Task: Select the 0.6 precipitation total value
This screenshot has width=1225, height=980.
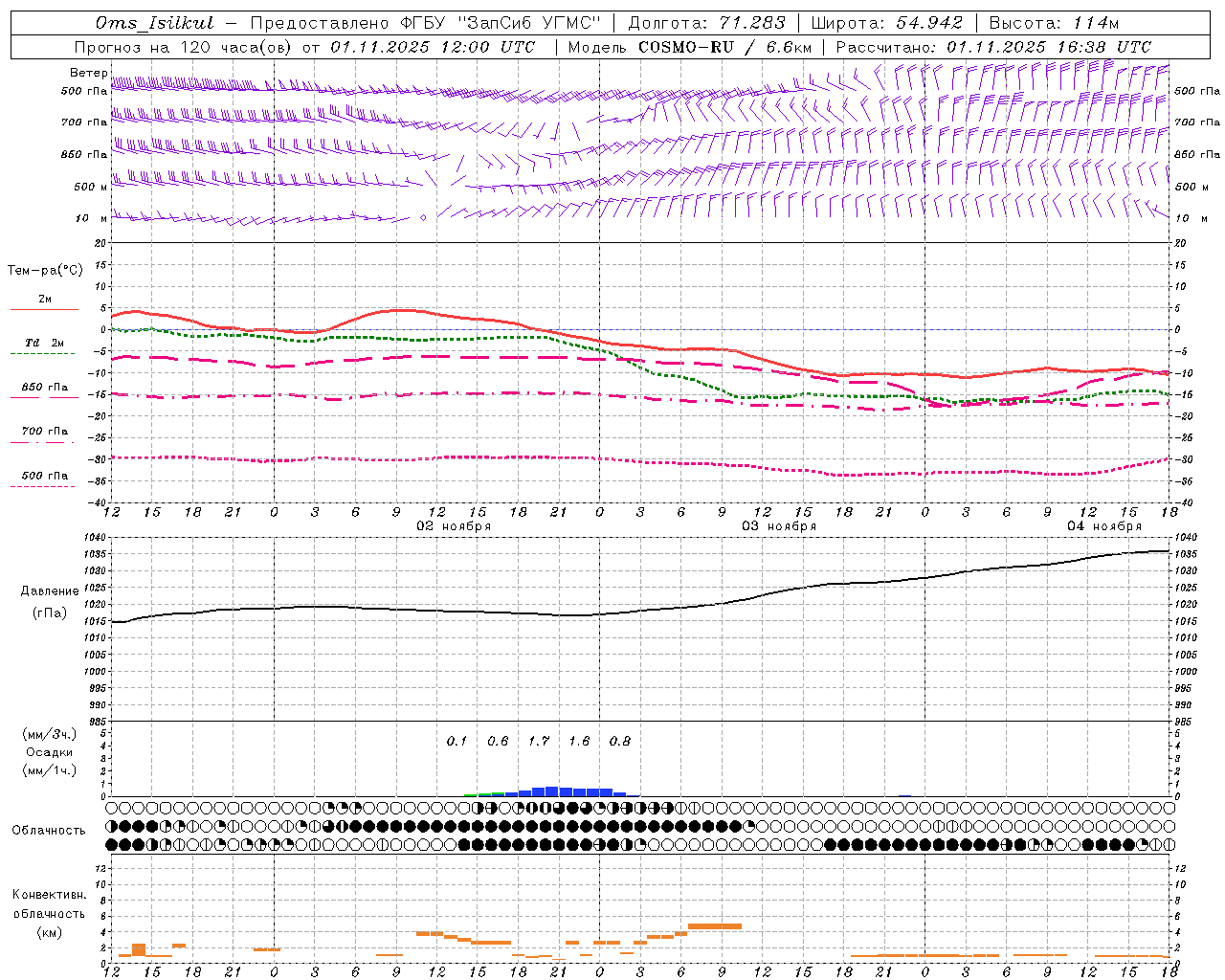Action: (x=498, y=742)
